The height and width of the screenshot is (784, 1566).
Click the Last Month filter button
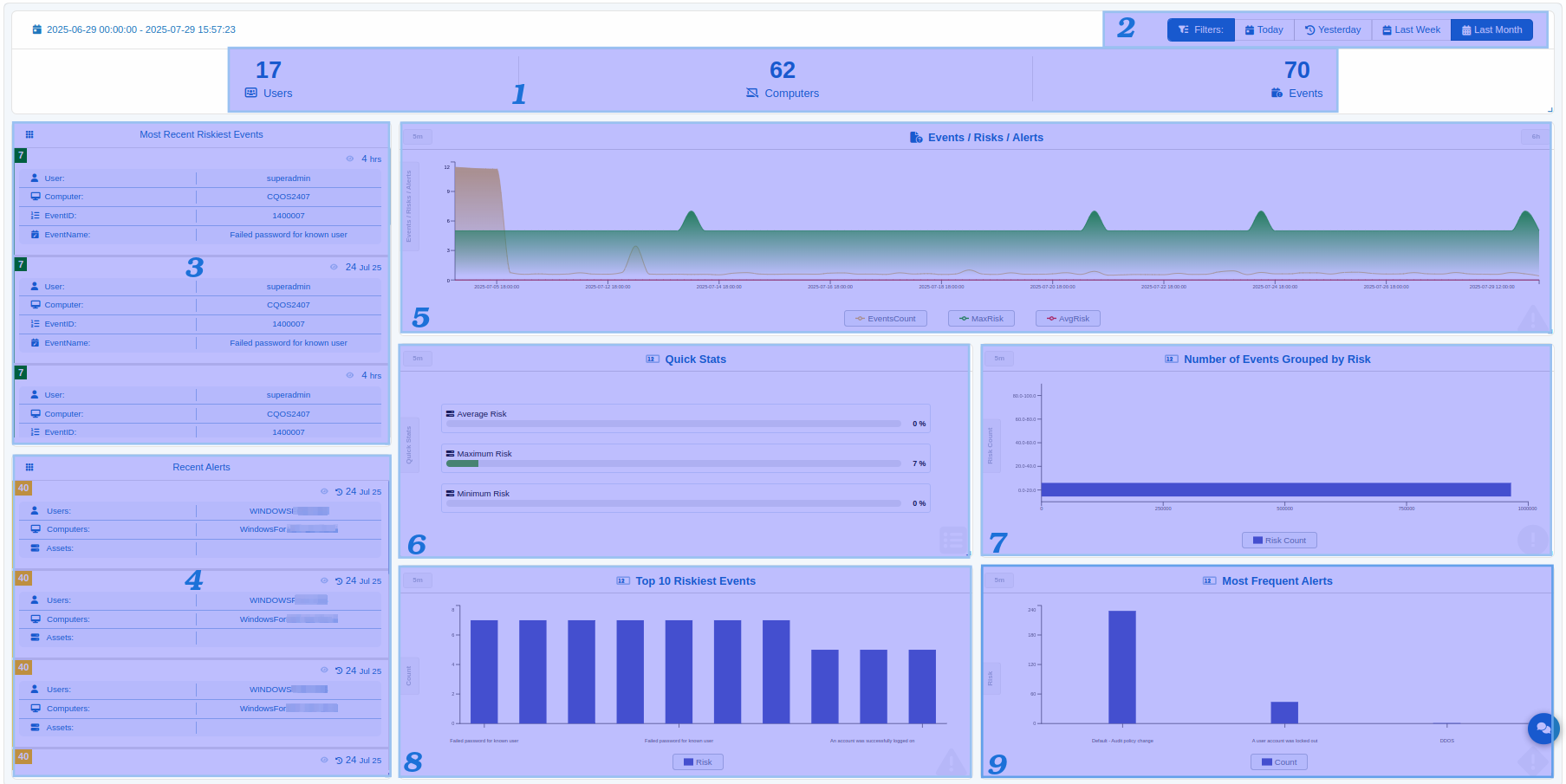(1491, 30)
